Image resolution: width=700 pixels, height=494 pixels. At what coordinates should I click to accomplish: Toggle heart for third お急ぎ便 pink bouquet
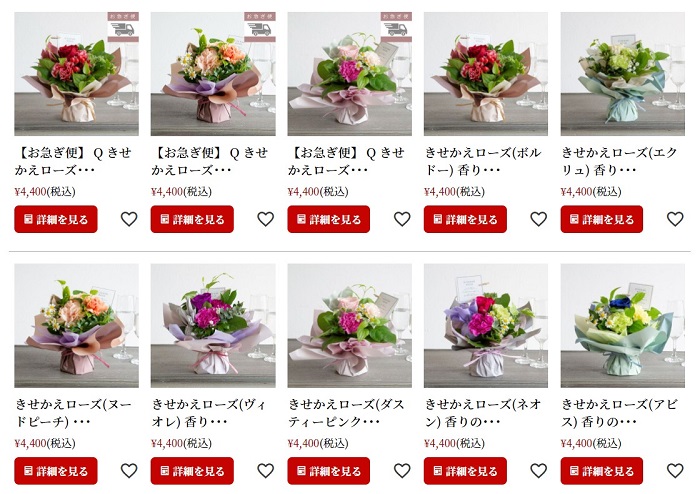pyautogui.click(x=402, y=219)
